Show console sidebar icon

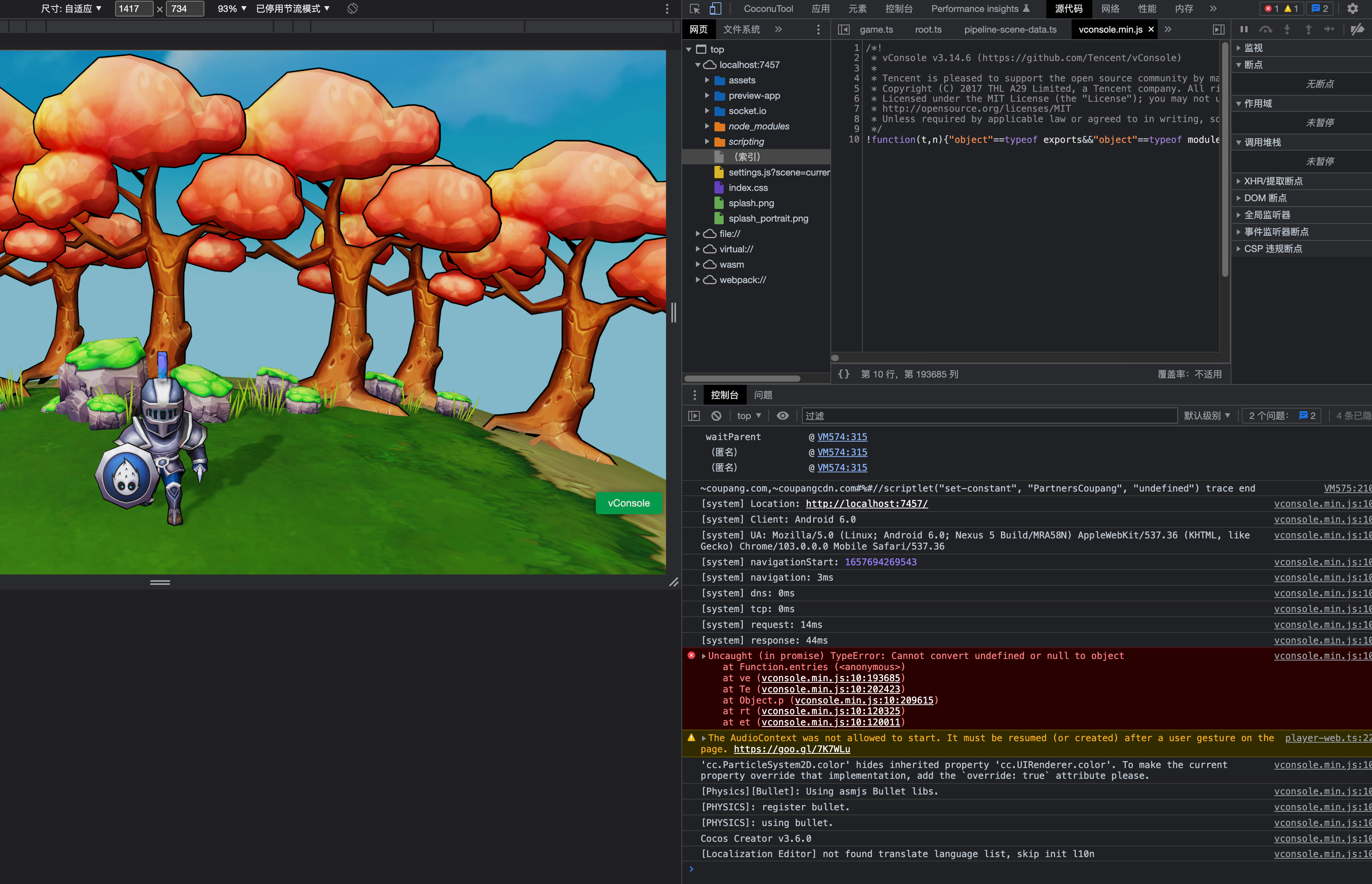point(694,416)
